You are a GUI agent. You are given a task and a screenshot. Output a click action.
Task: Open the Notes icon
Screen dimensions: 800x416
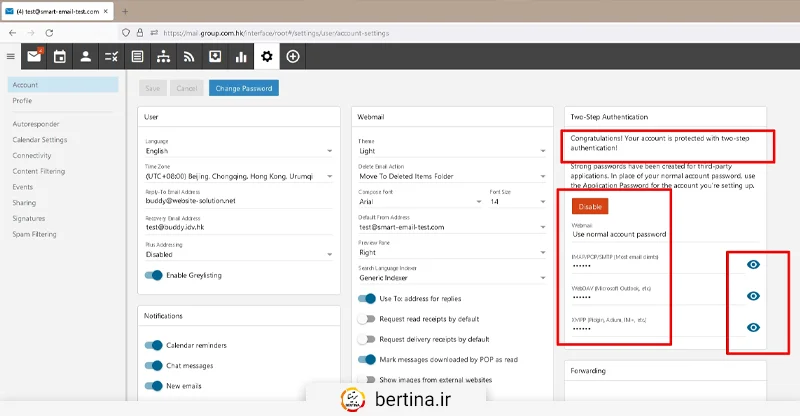[x=138, y=56]
